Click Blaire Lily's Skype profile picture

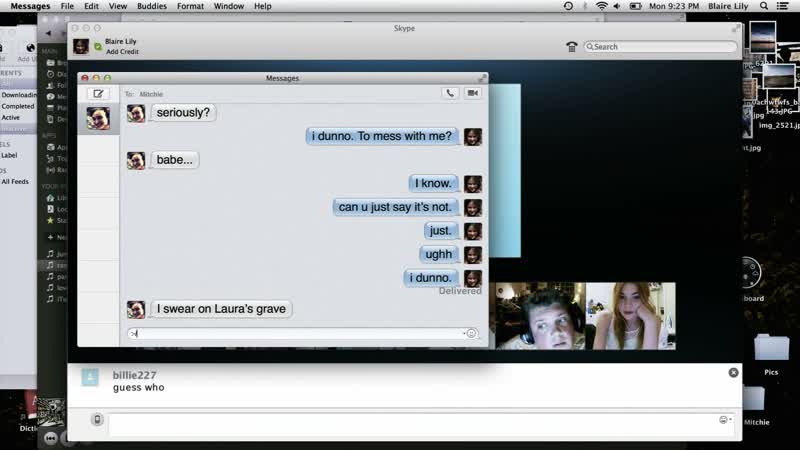[81, 46]
